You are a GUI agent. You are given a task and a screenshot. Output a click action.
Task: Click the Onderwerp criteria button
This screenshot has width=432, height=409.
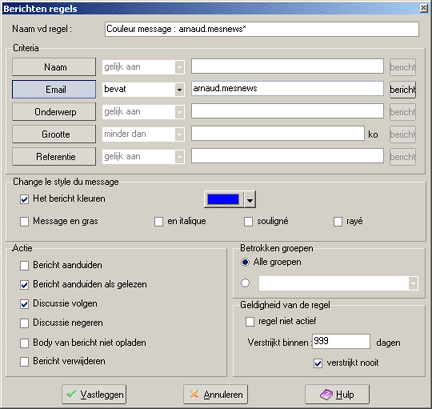click(54, 112)
